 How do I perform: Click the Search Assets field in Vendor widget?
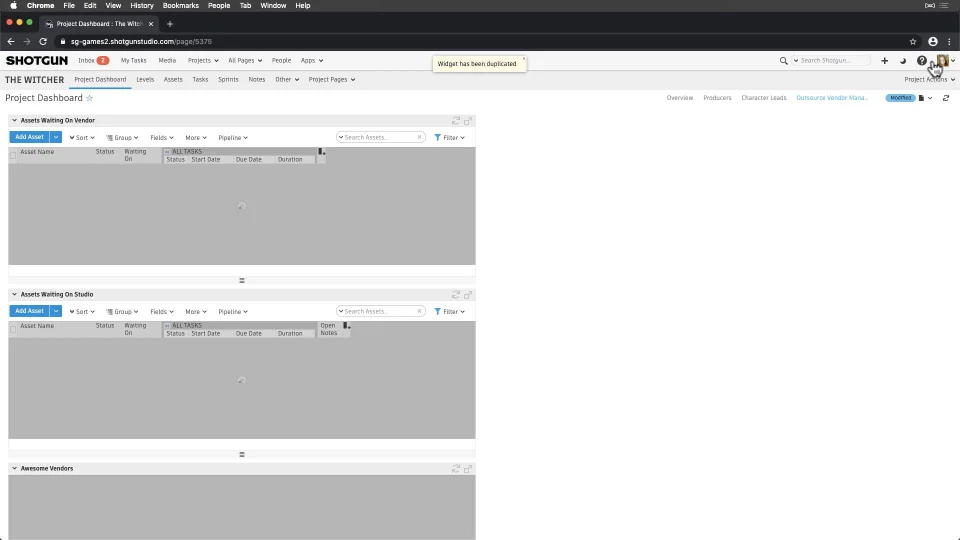pos(380,138)
